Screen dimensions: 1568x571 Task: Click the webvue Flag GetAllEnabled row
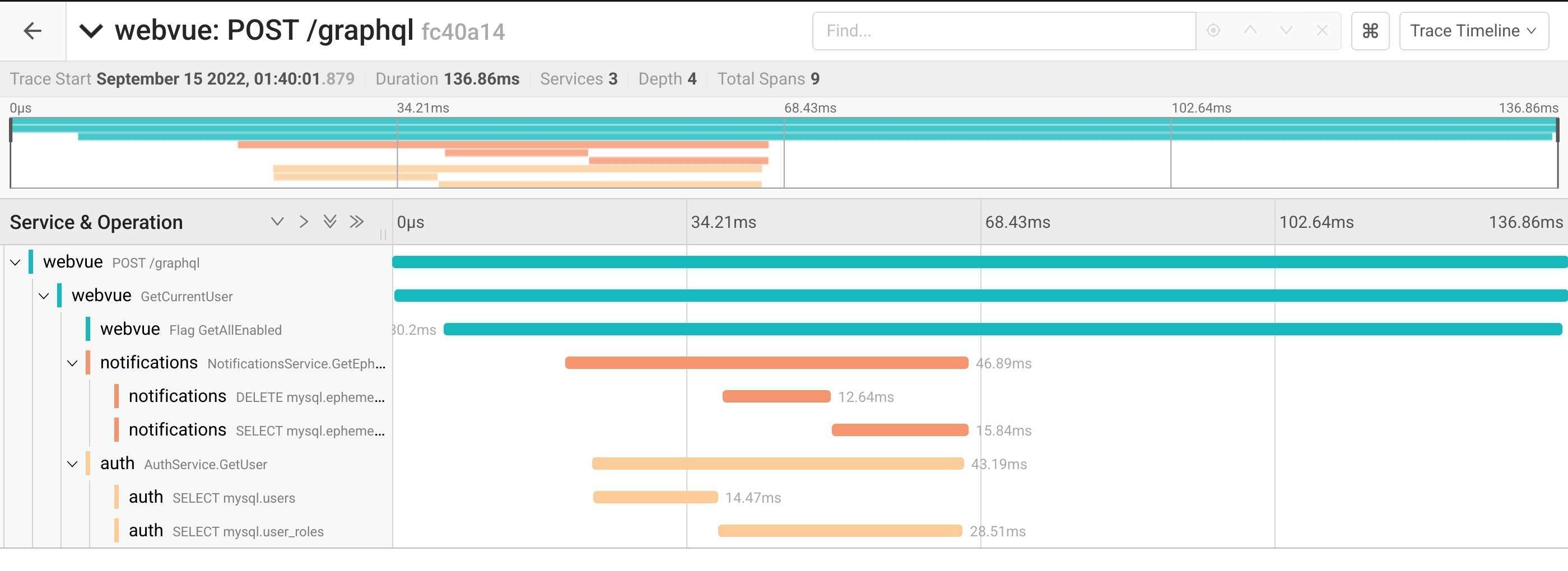click(225, 330)
